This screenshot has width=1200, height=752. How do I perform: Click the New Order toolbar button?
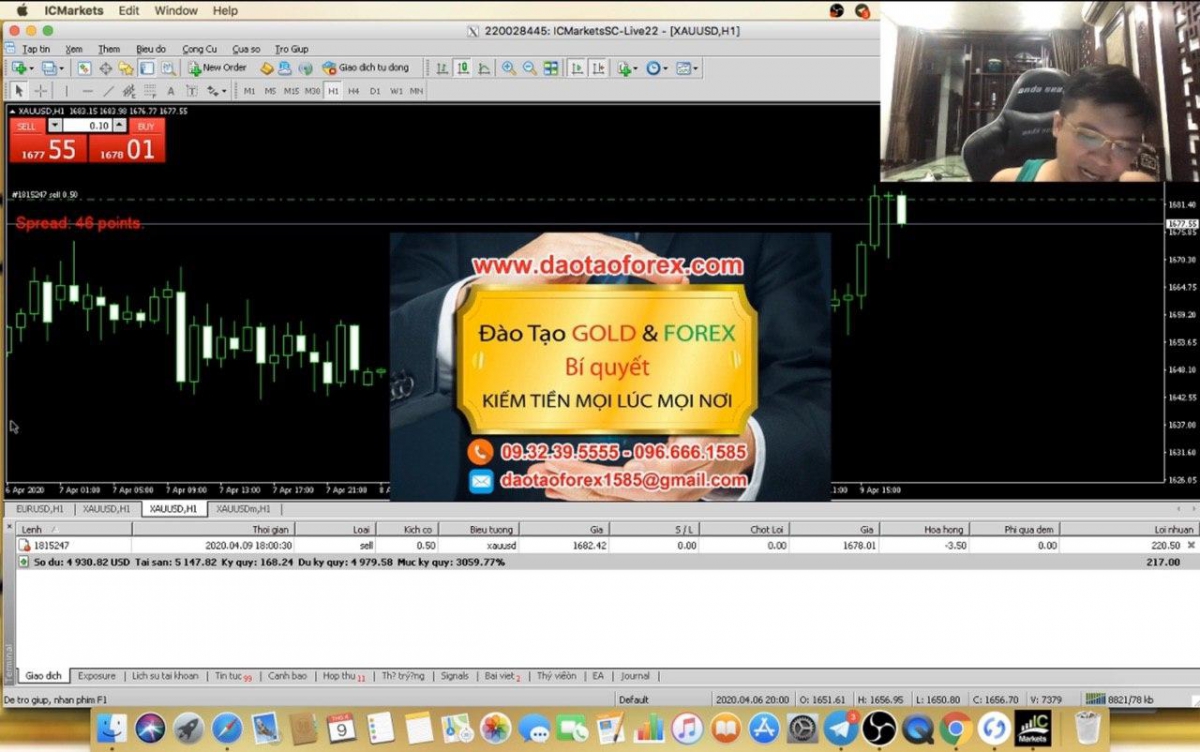(218, 68)
